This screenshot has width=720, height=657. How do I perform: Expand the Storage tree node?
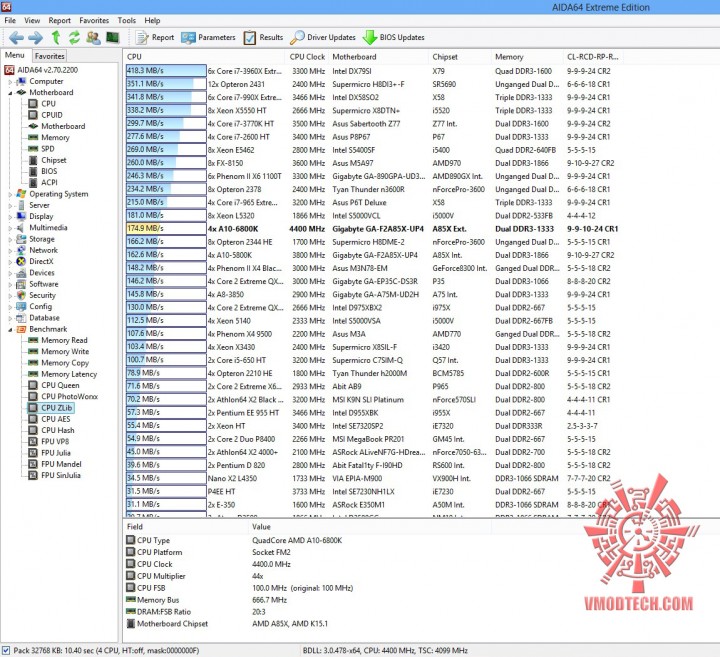click(10, 239)
